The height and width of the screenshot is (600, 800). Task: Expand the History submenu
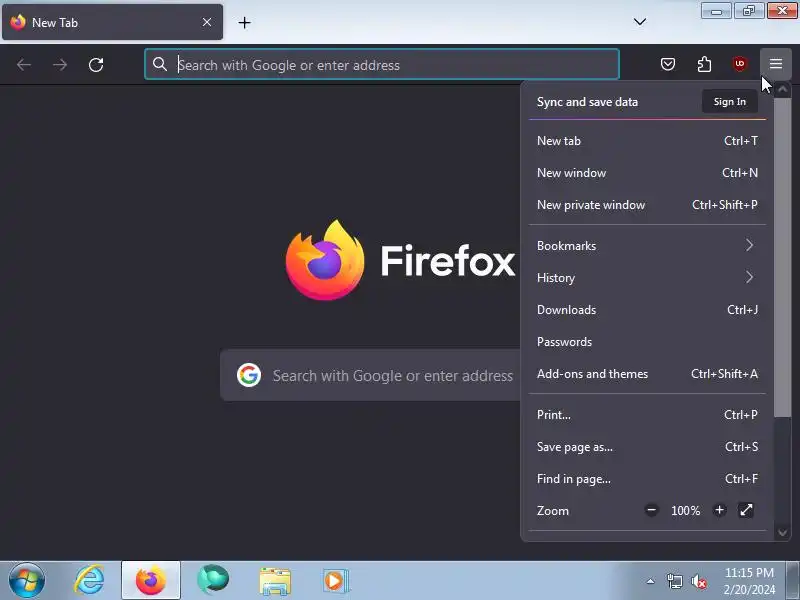coord(647,278)
